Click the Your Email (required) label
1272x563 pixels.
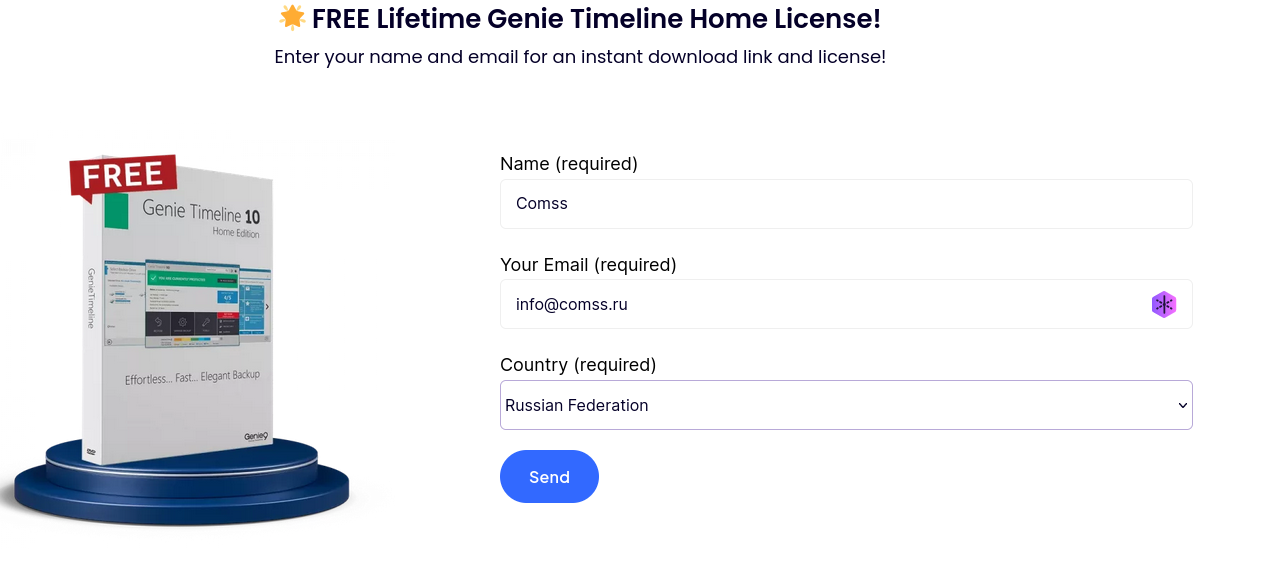click(588, 265)
